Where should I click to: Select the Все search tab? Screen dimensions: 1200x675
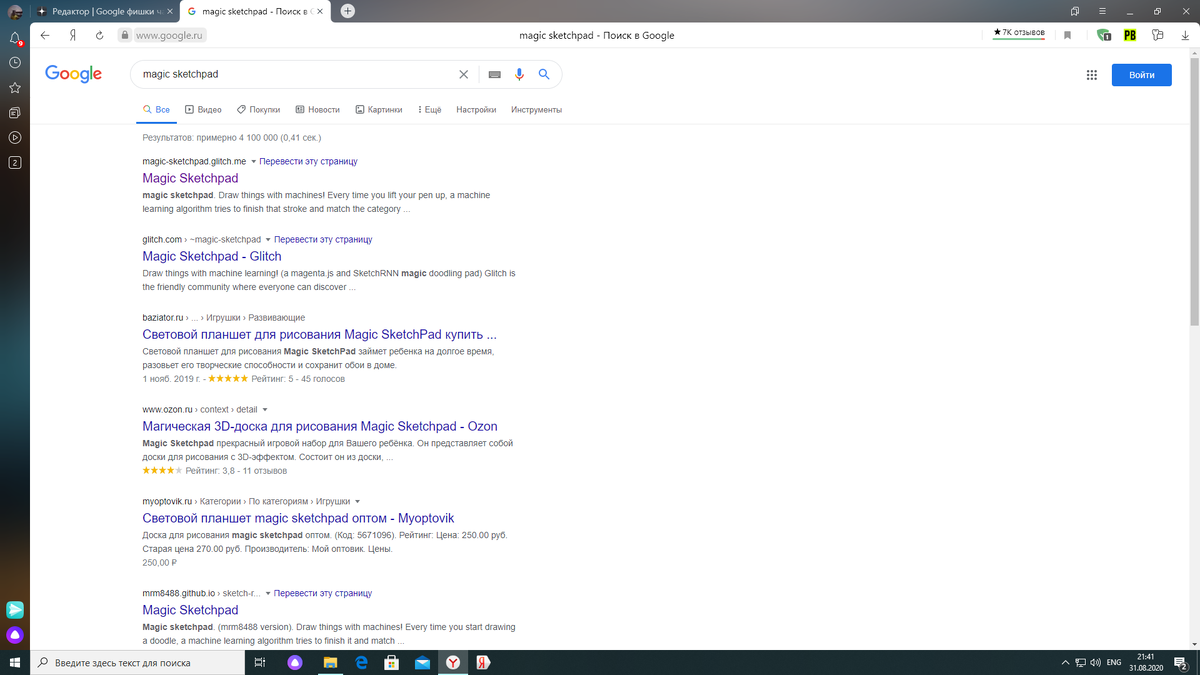point(156,110)
